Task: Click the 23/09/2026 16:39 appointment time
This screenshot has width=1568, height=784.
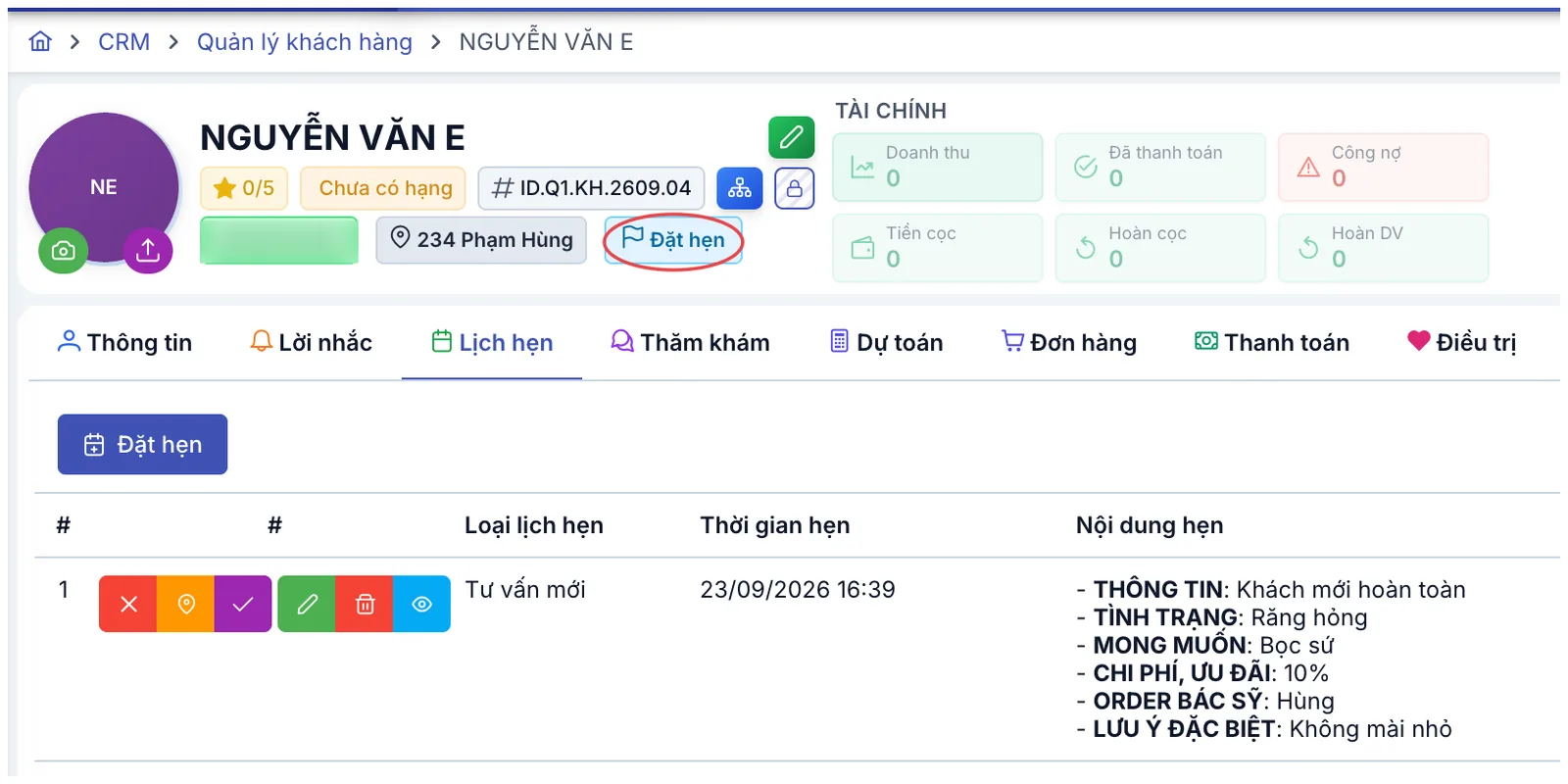Action: (x=798, y=589)
